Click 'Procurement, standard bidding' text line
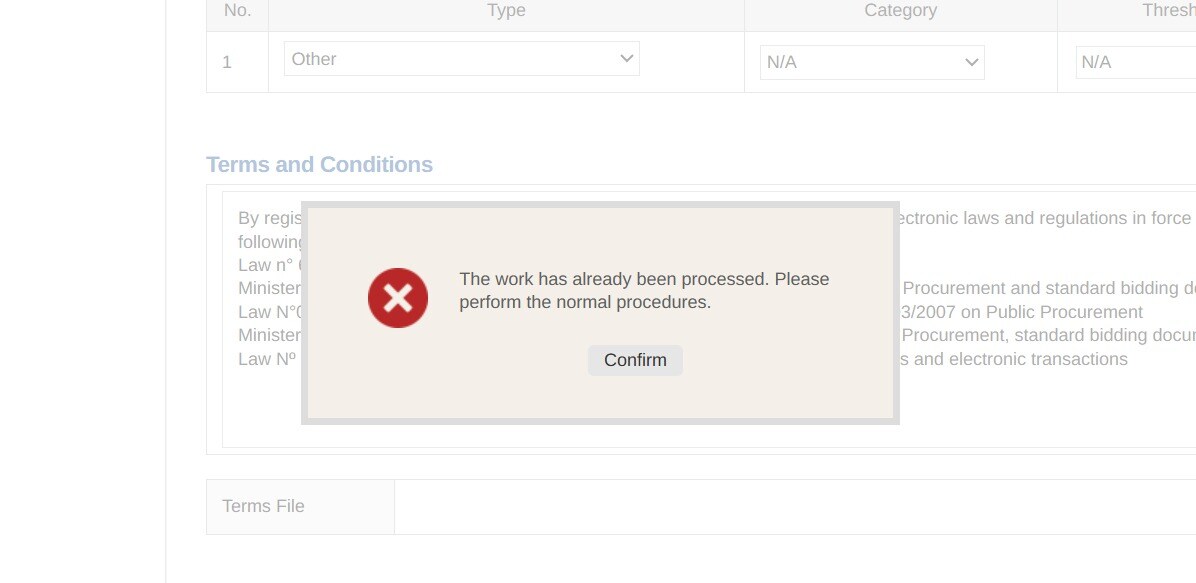This screenshot has height=583, width=1196. pos(1048,335)
